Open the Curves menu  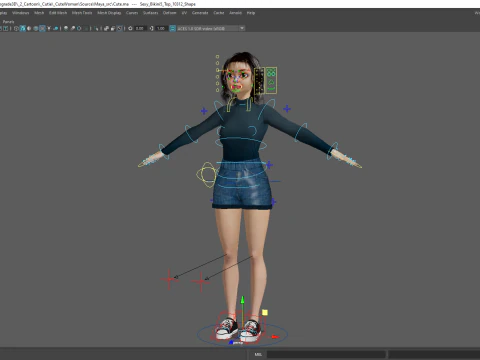tap(132, 13)
